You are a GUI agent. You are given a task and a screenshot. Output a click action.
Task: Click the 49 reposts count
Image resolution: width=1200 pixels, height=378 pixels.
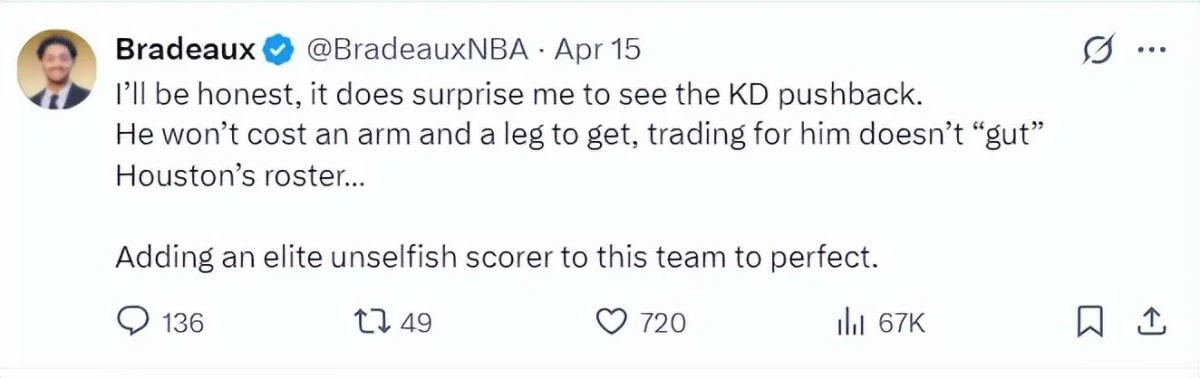point(415,323)
